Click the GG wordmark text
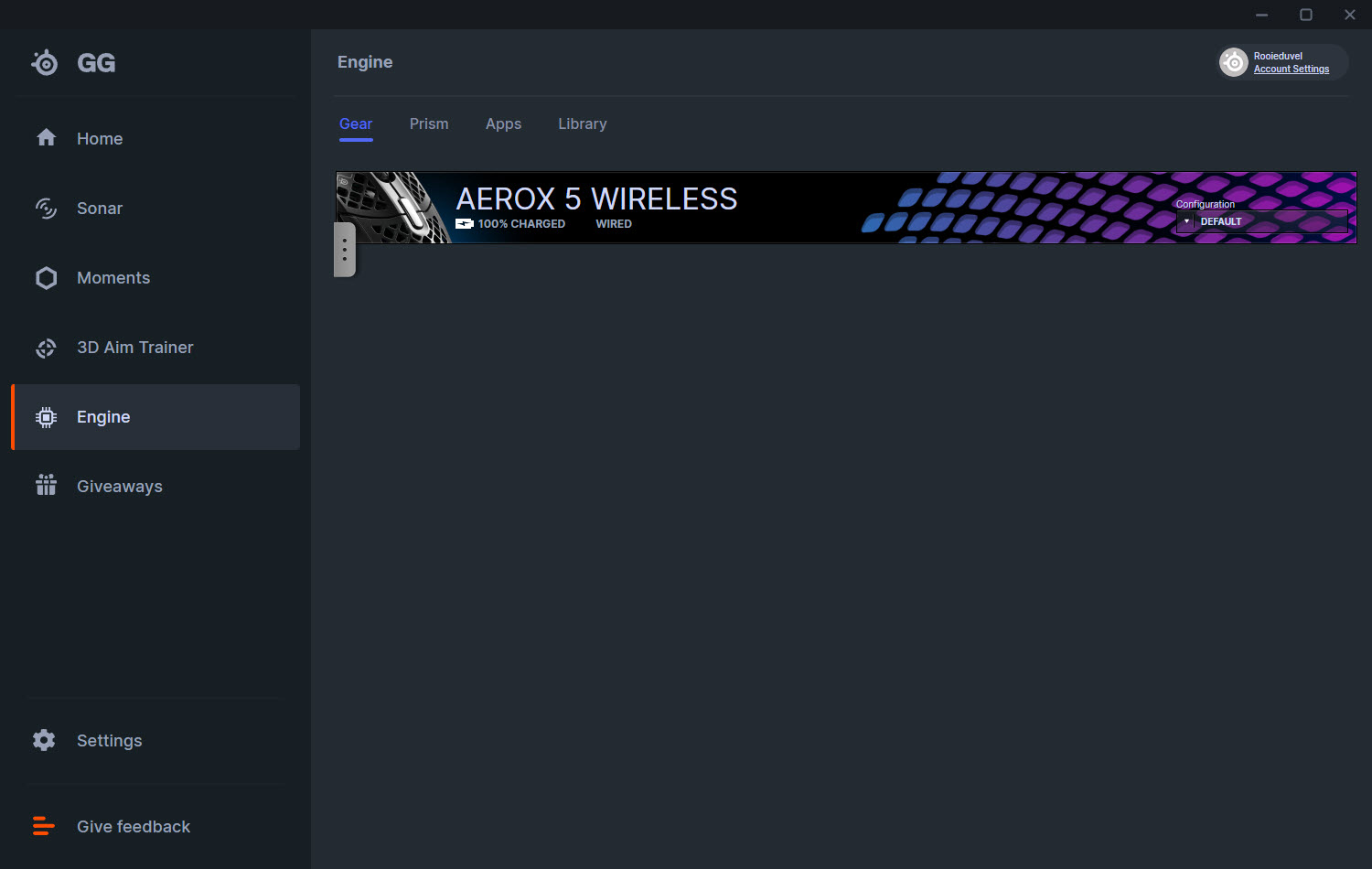This screenshot has width=1372, height=869. tap(96, 63)
